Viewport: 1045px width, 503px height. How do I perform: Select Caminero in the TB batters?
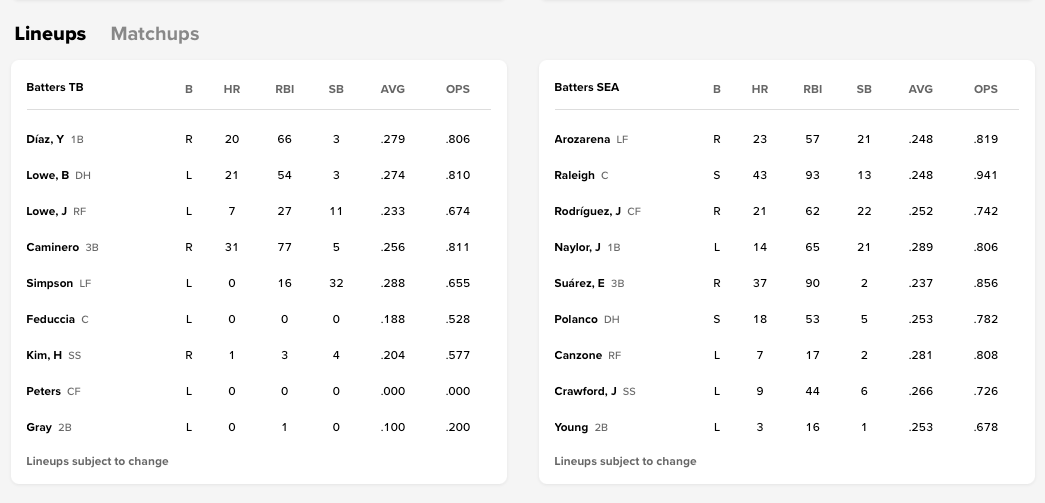(x=52, y=247)
